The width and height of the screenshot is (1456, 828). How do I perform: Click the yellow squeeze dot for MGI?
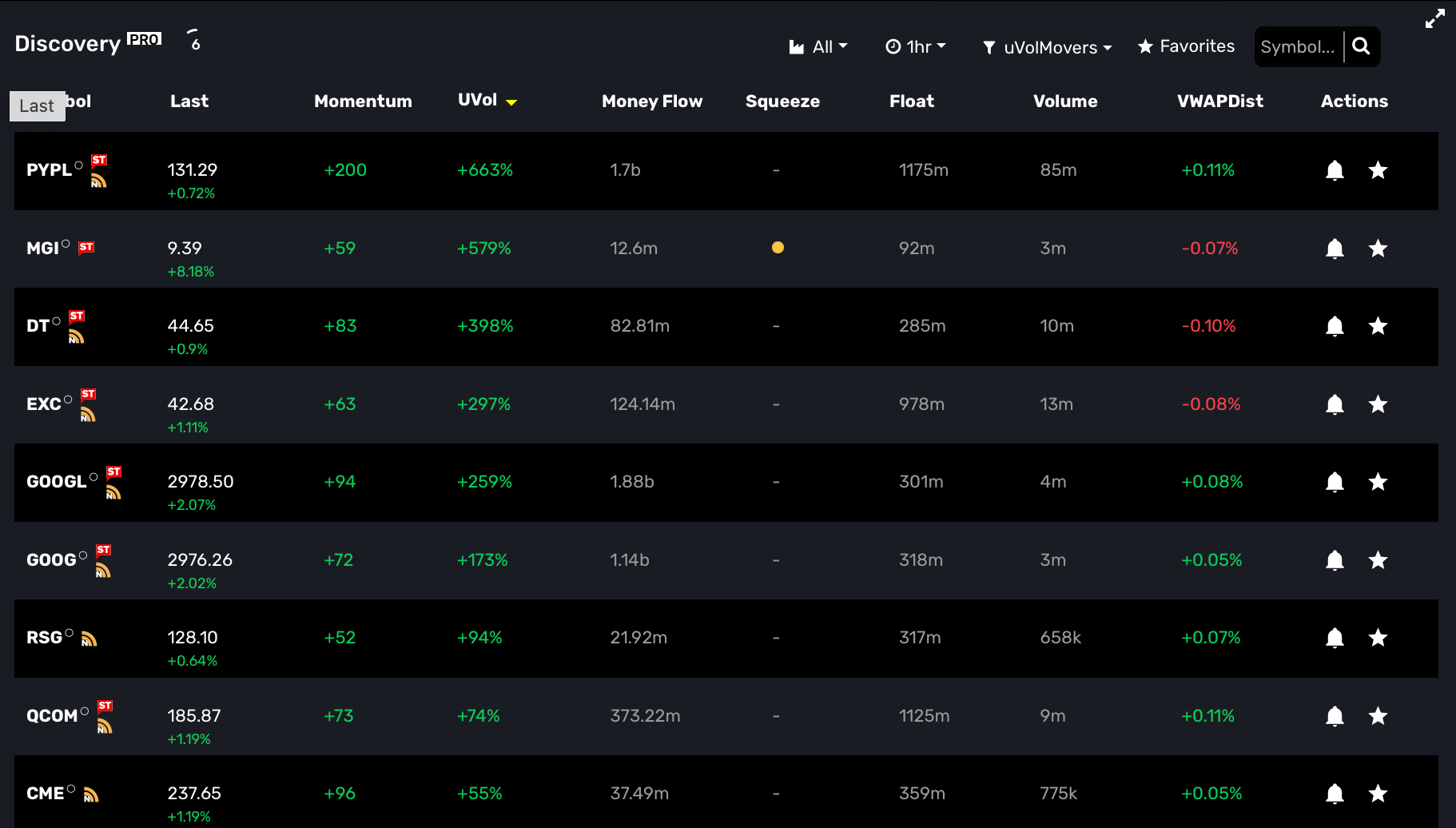click(778, 248)
